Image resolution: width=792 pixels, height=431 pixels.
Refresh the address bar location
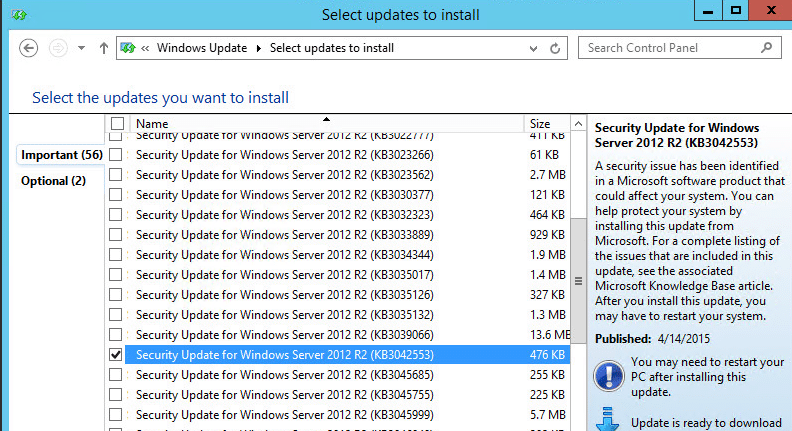(x=555, y=49)
